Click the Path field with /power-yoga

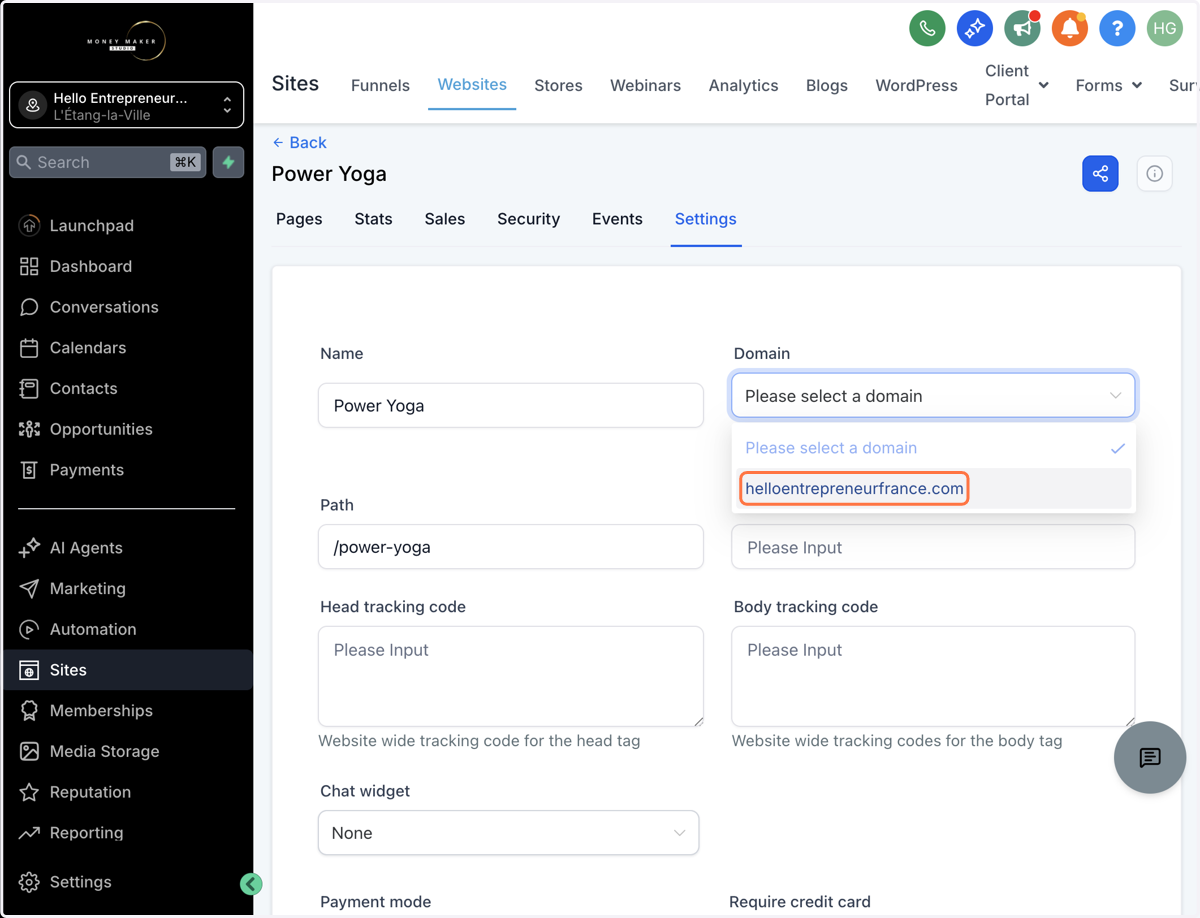[511, 547]
